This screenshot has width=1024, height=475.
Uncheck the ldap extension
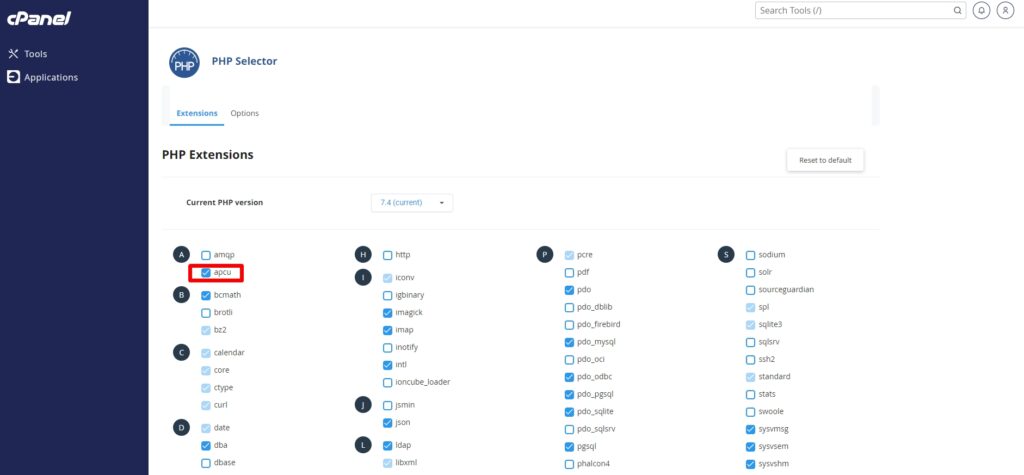[x=387, y=445]
